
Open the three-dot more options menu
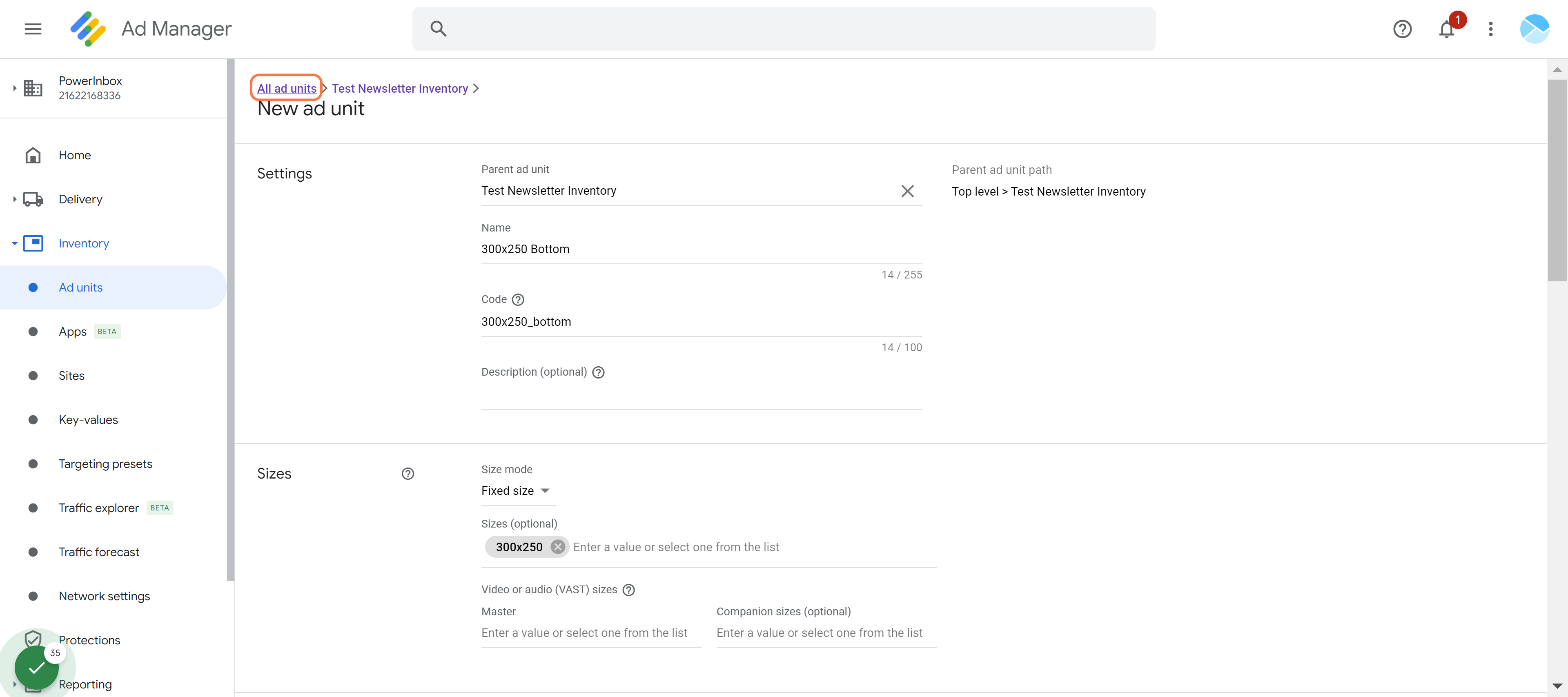(x=1490, y=29)
